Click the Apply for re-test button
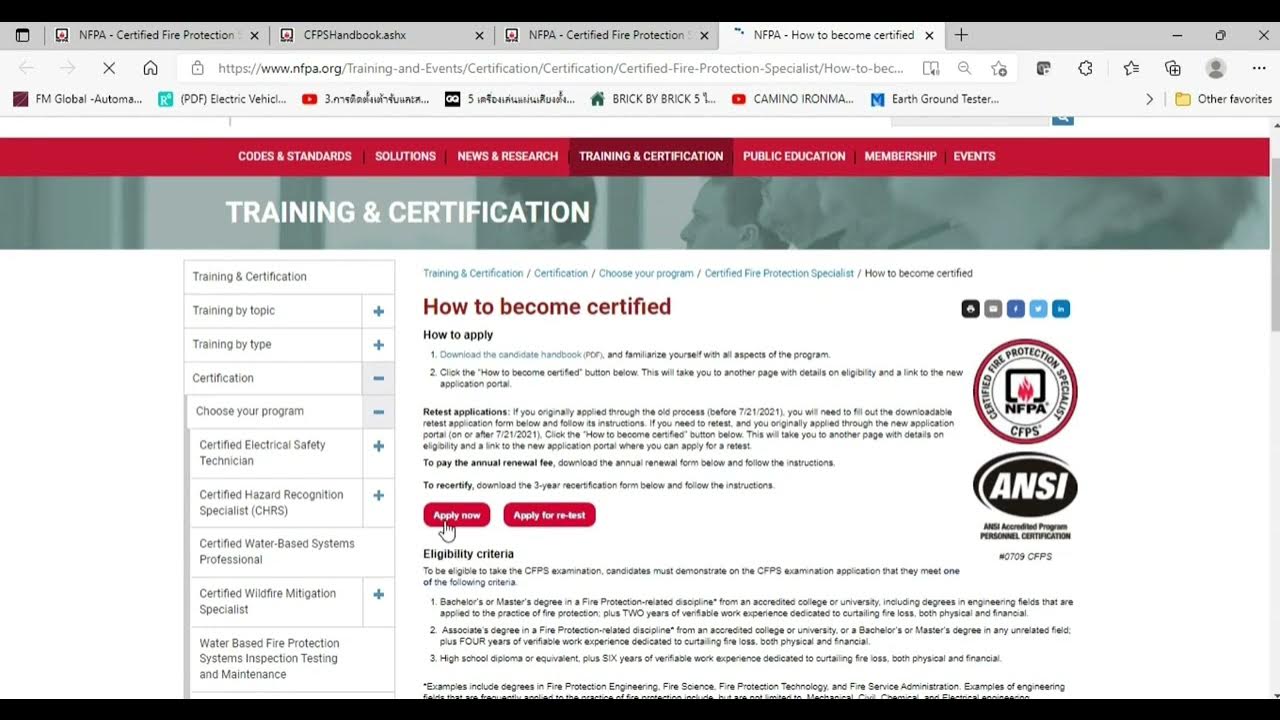This screenshot has height=720, width=1280. click(549, 515)
